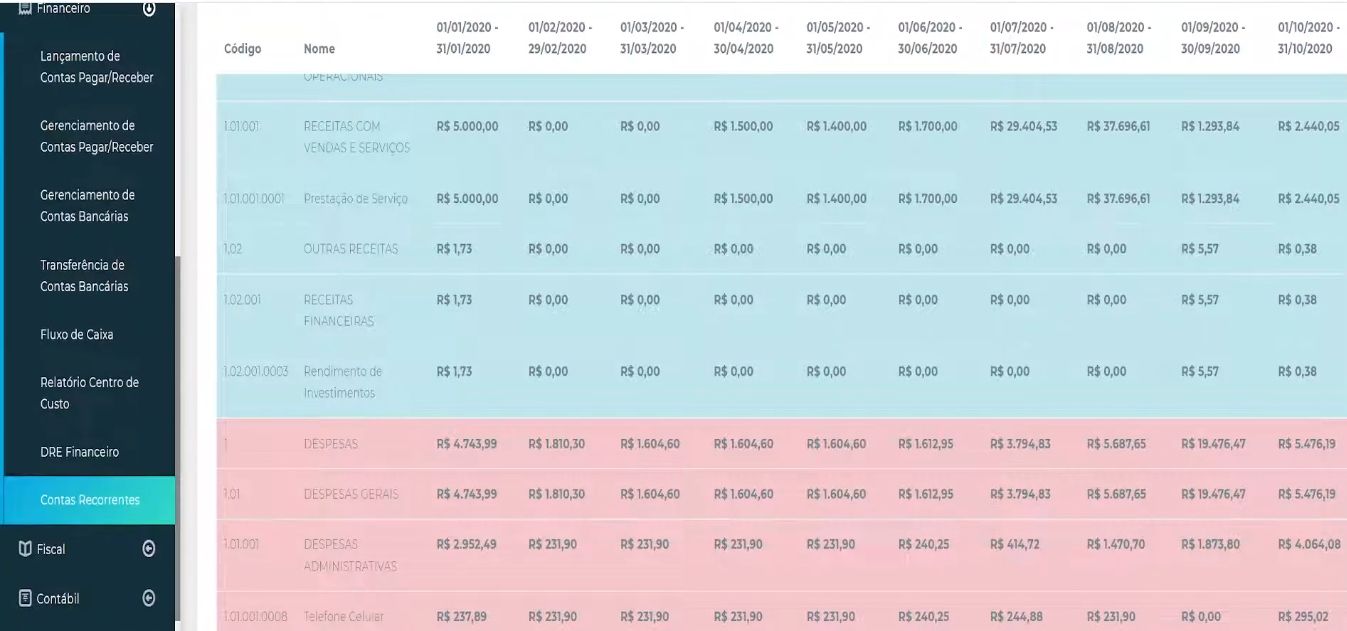Select Contas Recorrentes in sidebar

click(89, 500)
